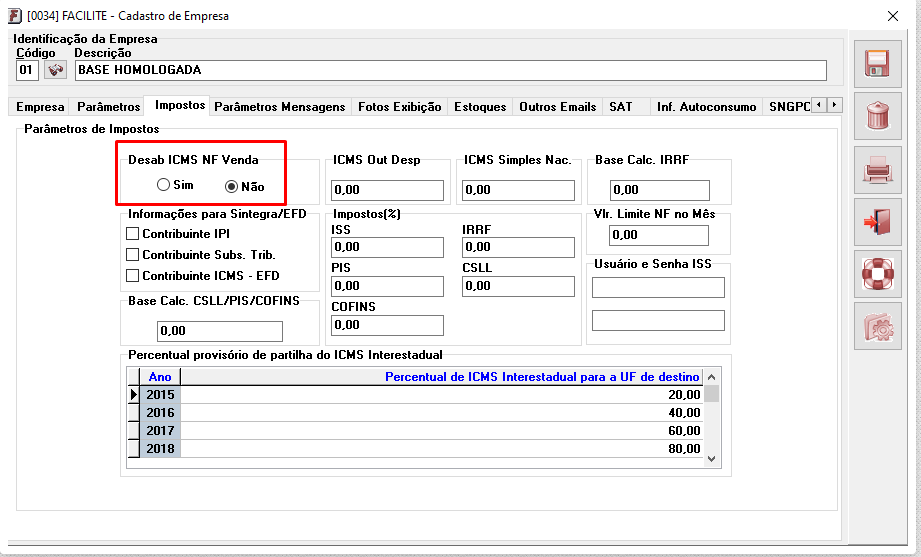Click the second Usuário e Senha ISS field

pyautogui.click(x=658, y=321)
